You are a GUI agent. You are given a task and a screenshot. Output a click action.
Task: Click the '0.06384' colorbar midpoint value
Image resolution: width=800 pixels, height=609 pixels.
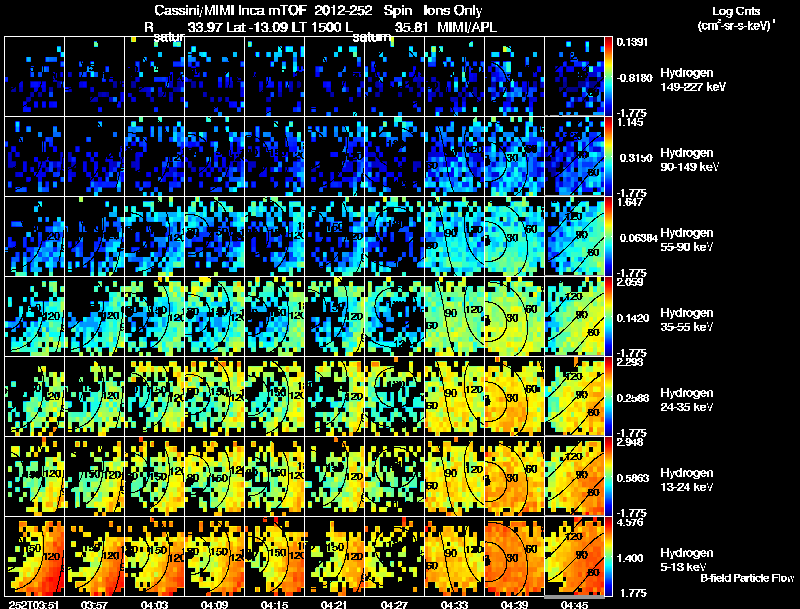[x=637, y=238]
